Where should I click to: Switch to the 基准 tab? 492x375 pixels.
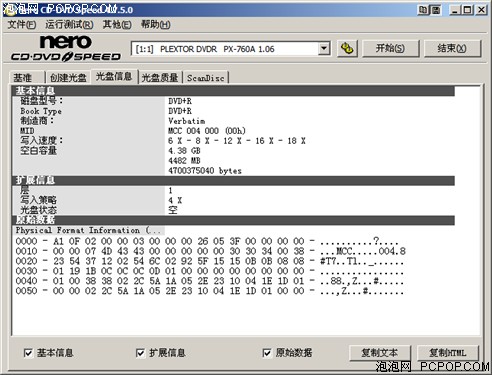click(27, 78)
